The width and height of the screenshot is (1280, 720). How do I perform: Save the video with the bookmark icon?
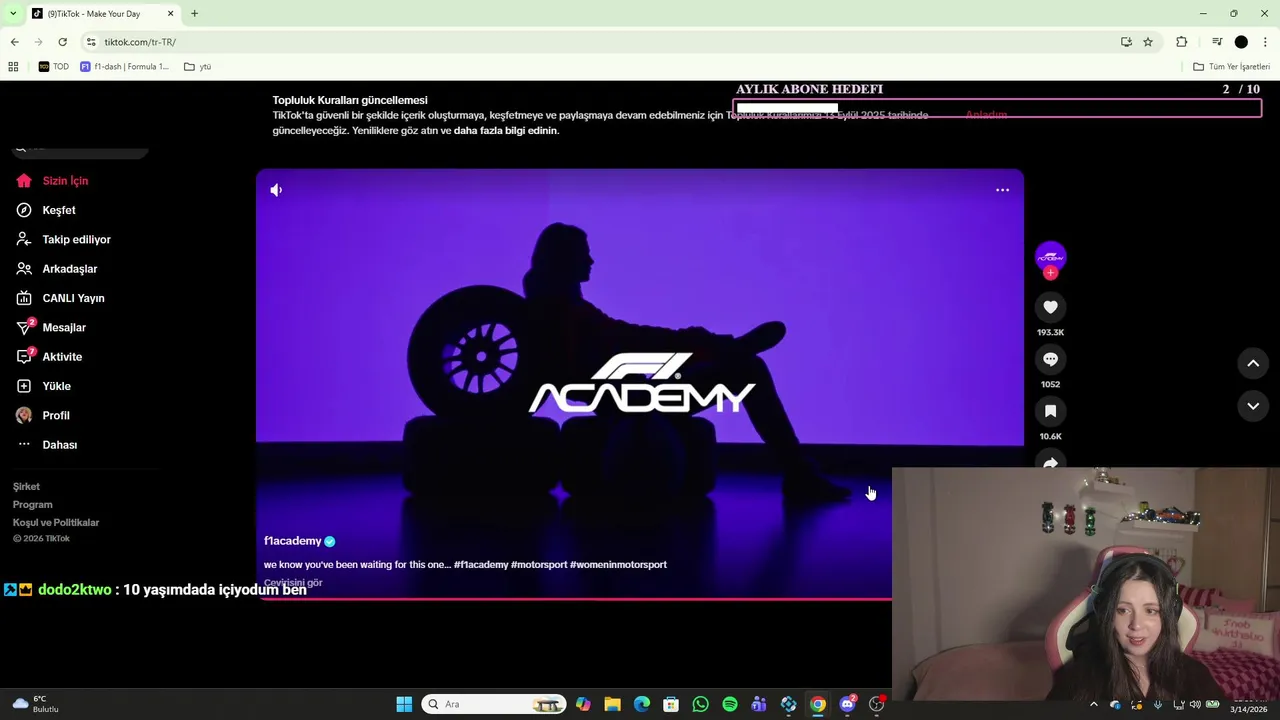click(x=1050, y=411)
